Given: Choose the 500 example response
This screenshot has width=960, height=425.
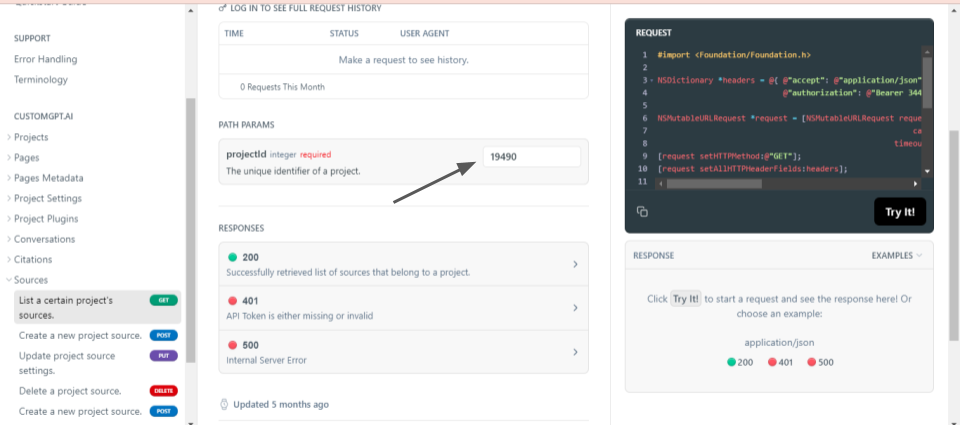Looking at the screenshot, I should pos(820,362).
